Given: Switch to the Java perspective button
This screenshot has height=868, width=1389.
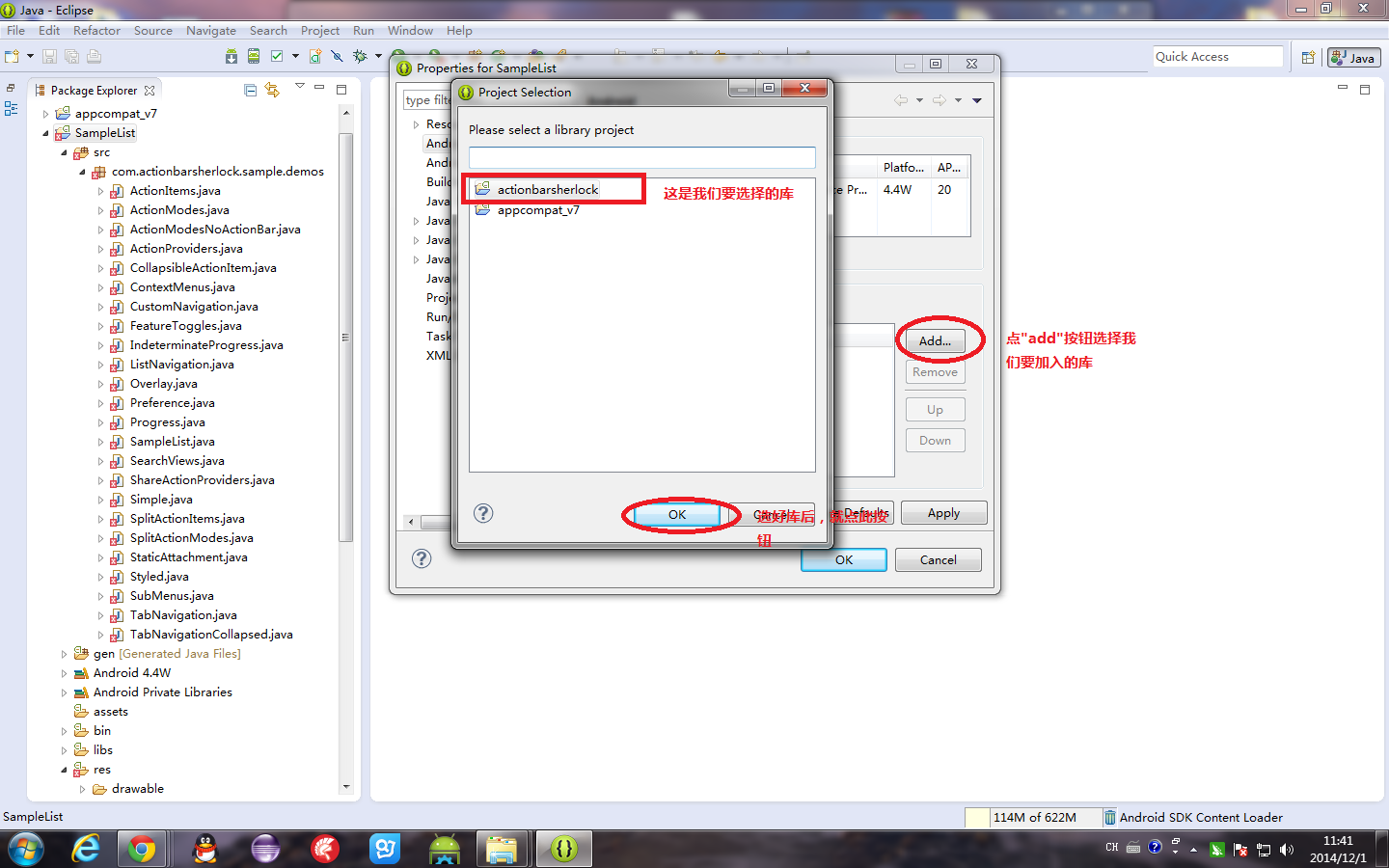Looking at the screenshot, I should point(1354,58).
